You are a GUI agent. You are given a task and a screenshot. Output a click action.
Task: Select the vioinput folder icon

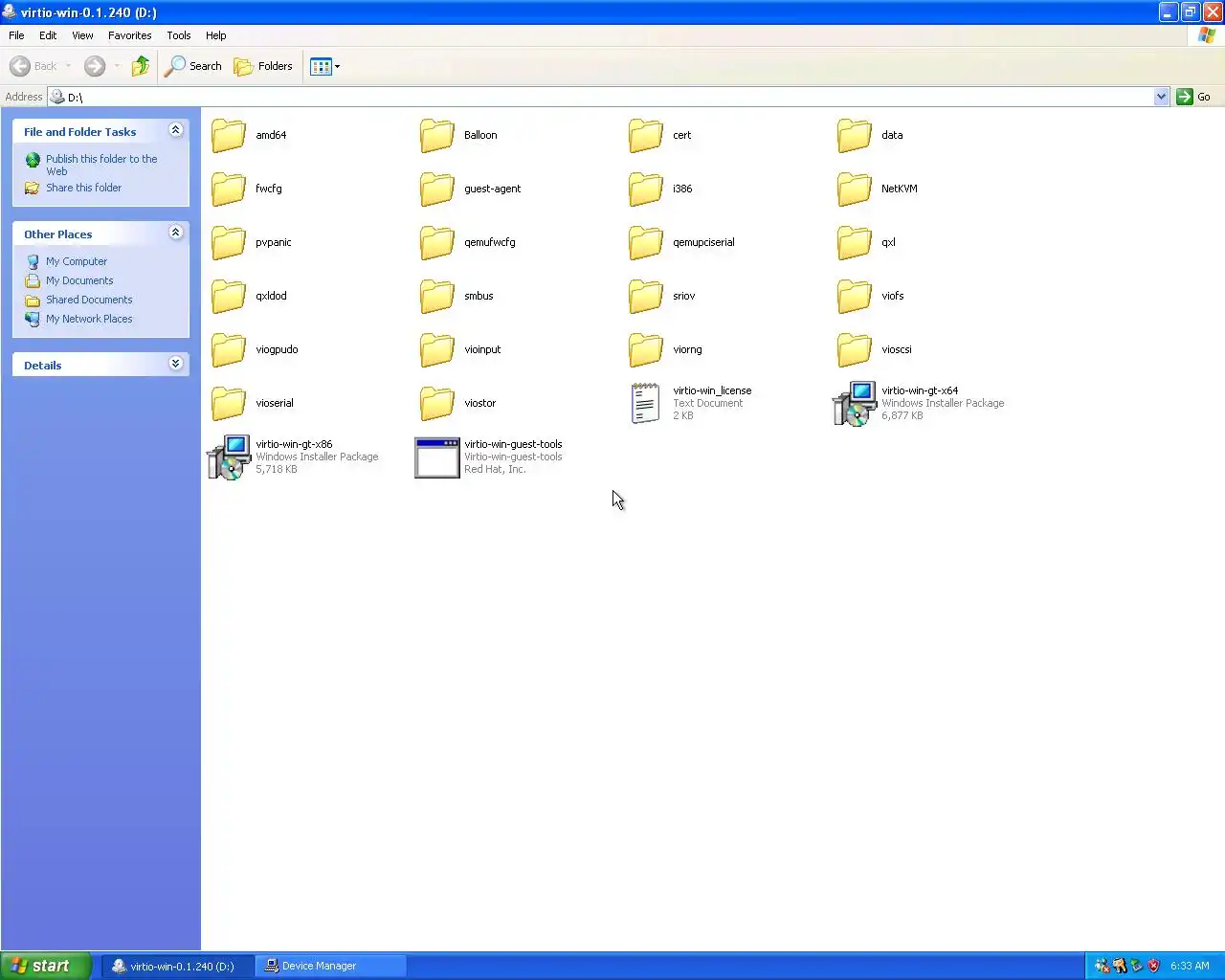click(437, 349)
